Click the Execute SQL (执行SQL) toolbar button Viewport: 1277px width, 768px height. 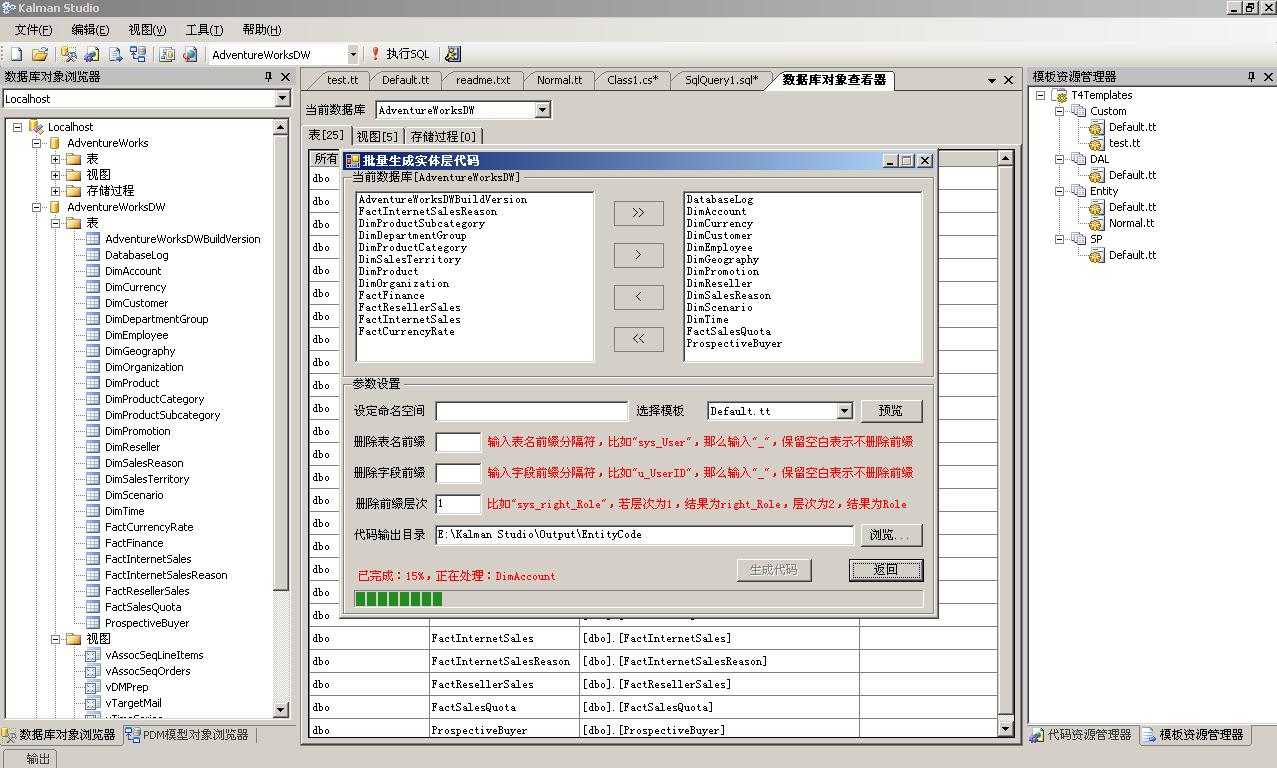[x=399, y=54]
